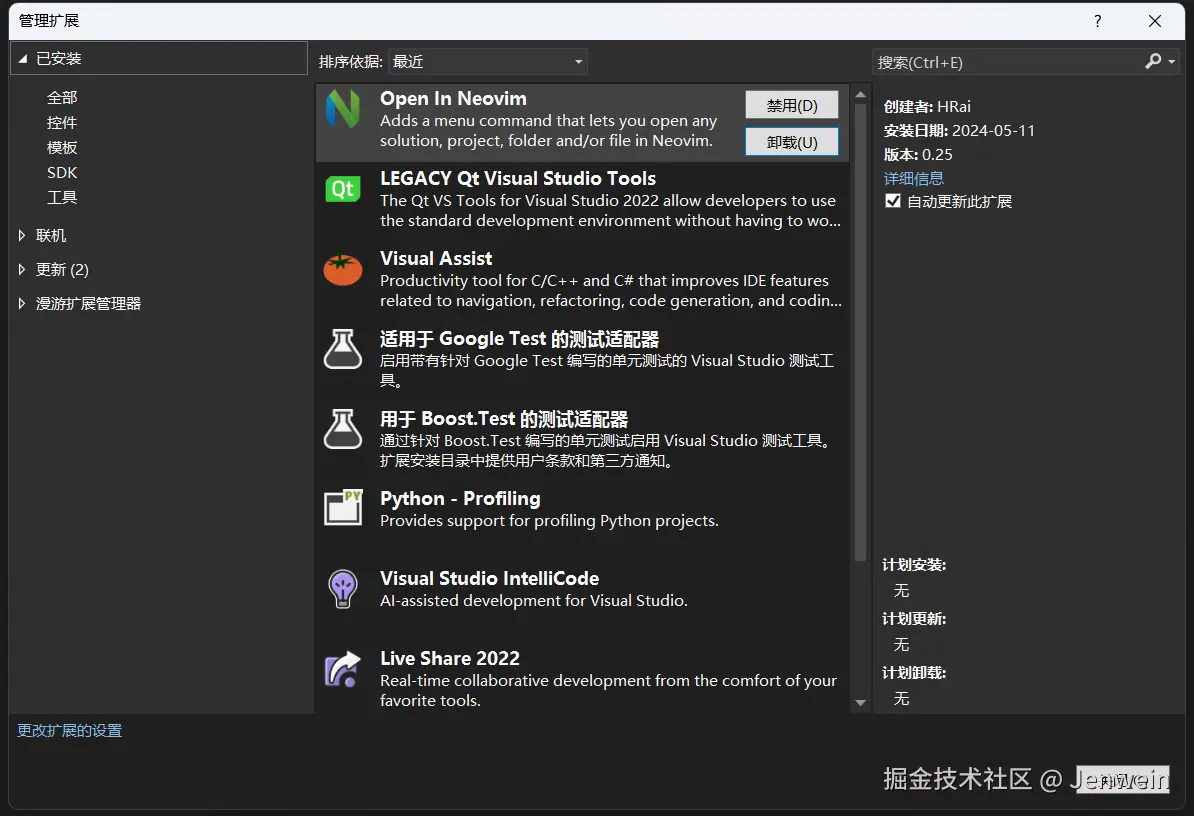
Task: Select the 模板 category
Action: click(62, 148)
